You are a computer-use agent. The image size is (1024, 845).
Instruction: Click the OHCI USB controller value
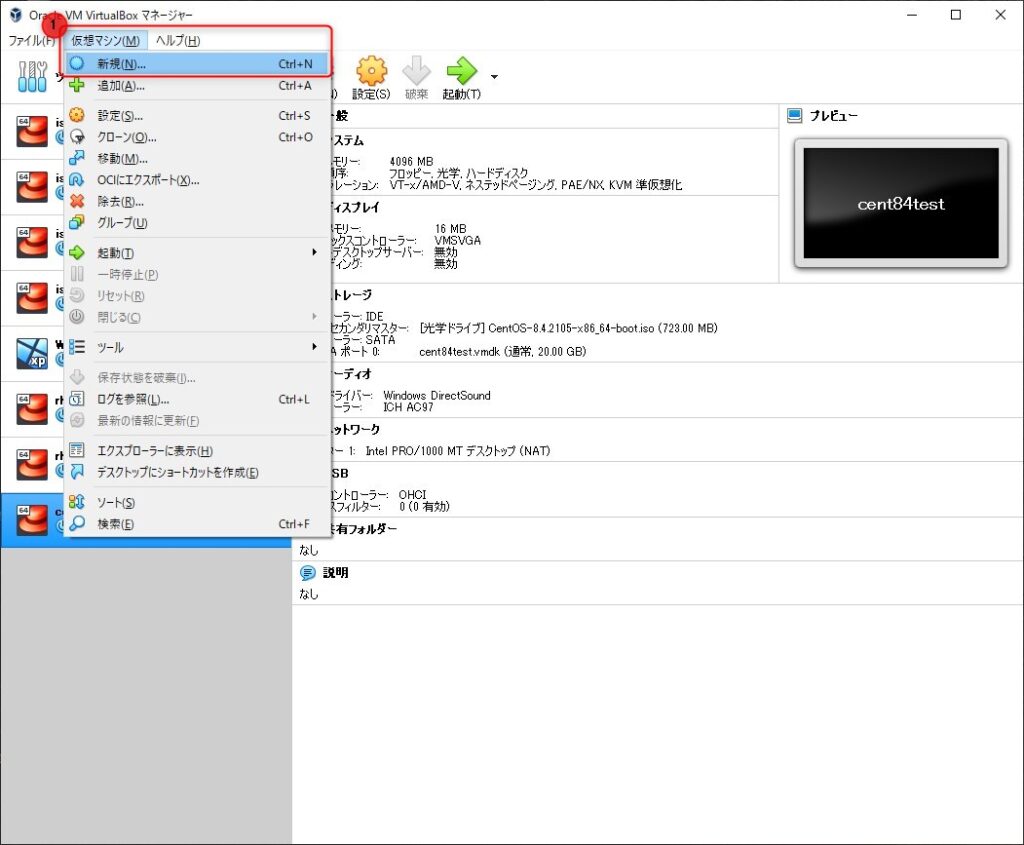coord(412,494)
